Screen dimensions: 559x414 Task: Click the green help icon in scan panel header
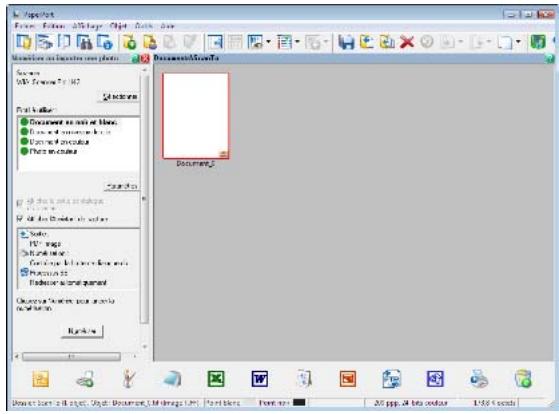(x=135, y=59)
